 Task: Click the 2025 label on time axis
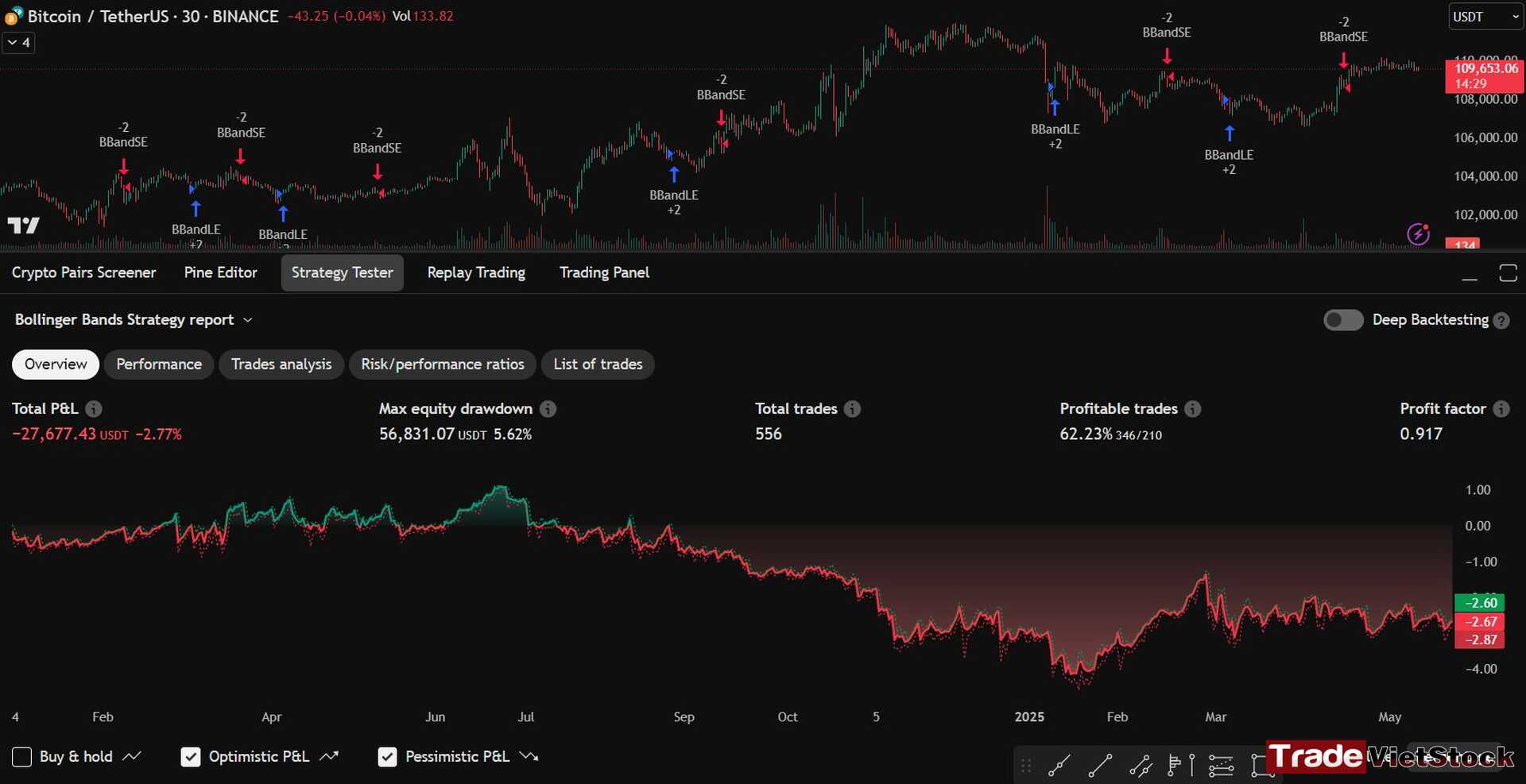coord(1029,717)
